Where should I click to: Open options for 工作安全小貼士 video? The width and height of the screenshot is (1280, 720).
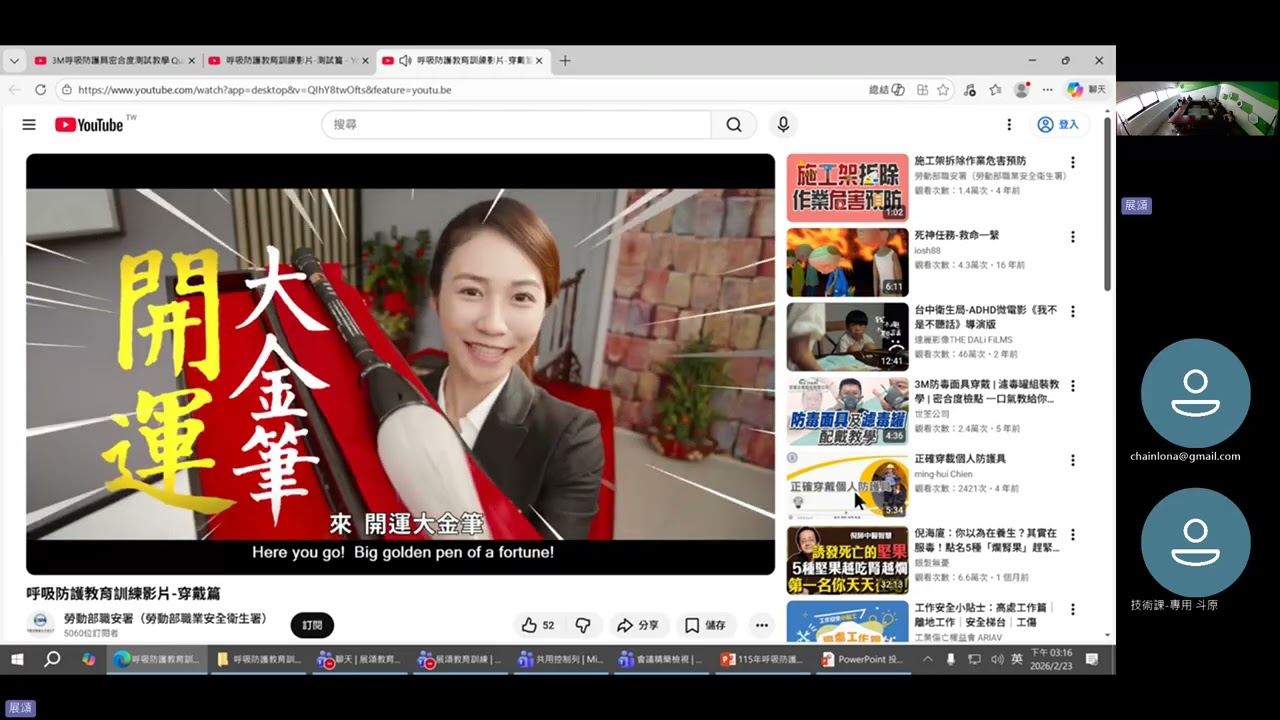(1073, 610)
